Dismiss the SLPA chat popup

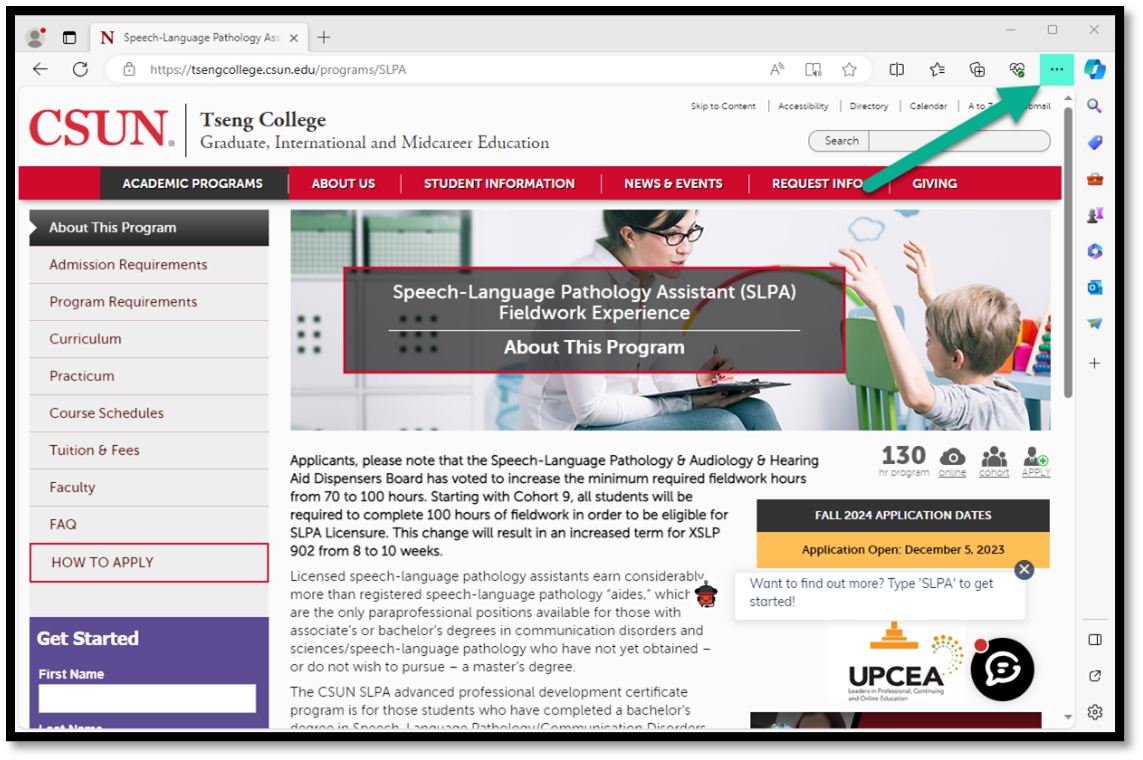(1023, 569)
